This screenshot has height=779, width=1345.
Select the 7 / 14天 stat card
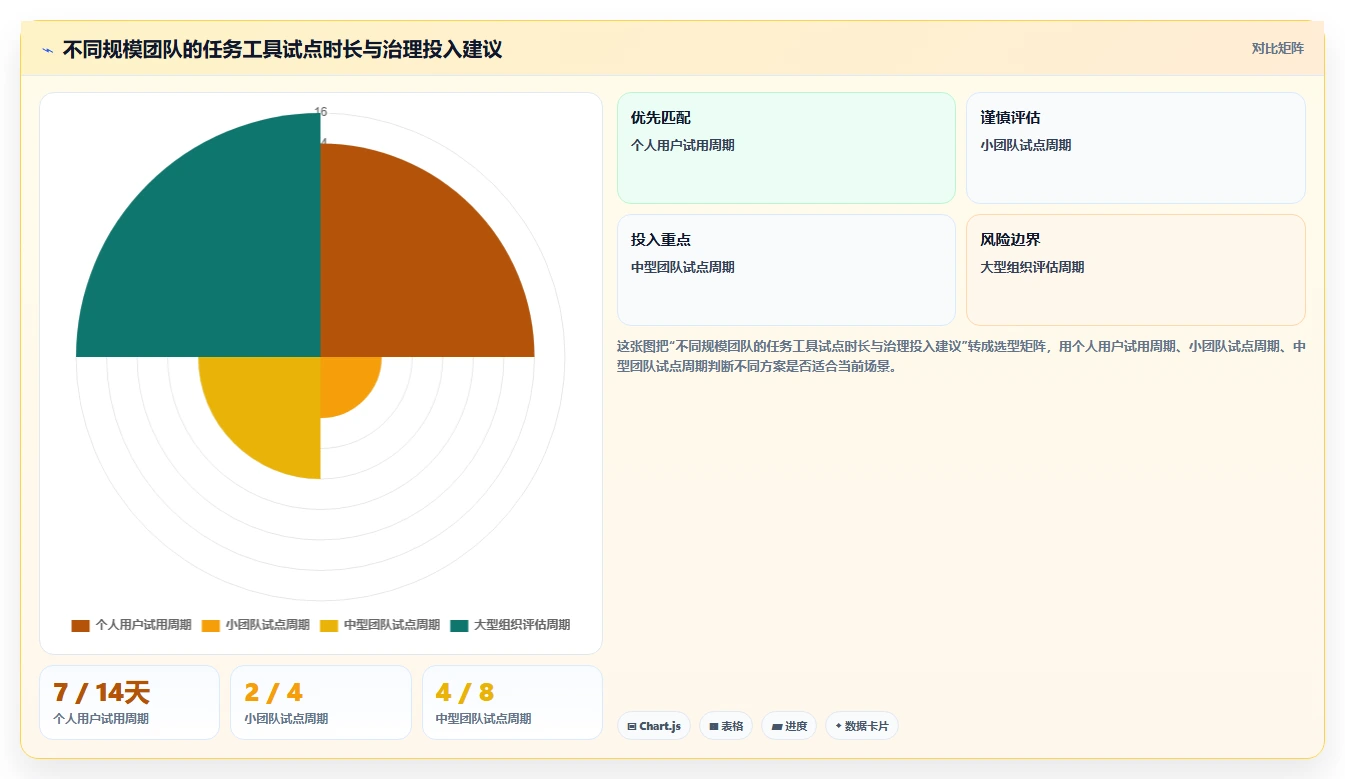(129, 702)
